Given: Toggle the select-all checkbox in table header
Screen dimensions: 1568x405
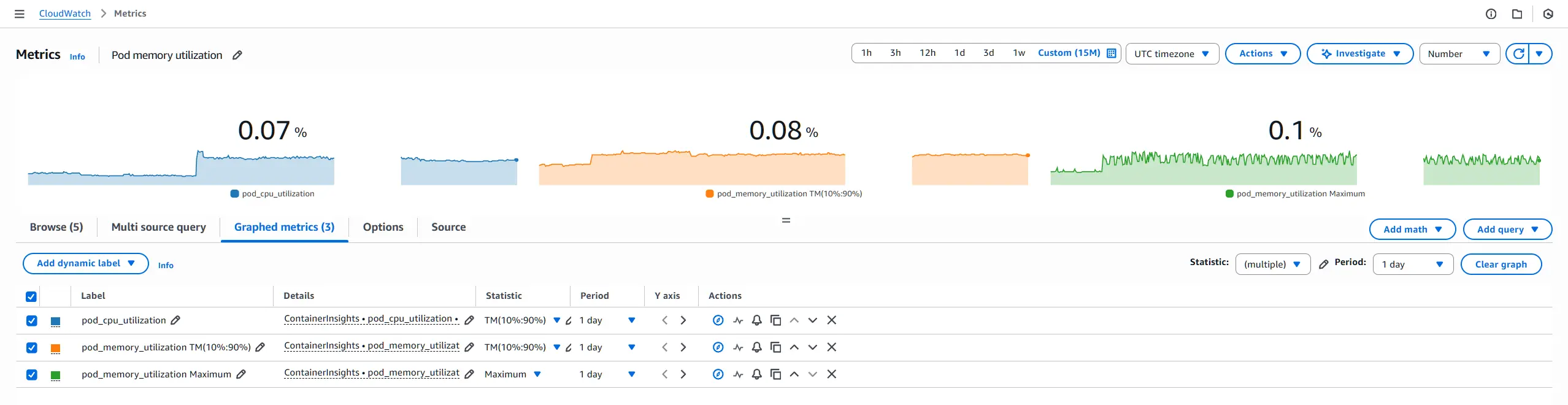Looking at the screenshot, I should point(31,297).
